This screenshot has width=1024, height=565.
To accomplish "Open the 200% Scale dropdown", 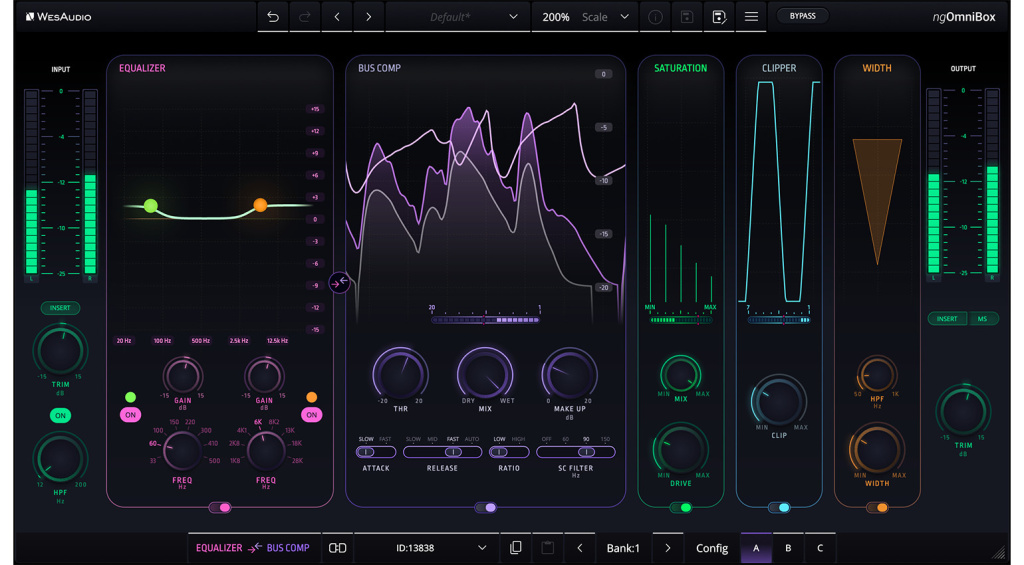I will pyautogui.click(x=585, y=17).
